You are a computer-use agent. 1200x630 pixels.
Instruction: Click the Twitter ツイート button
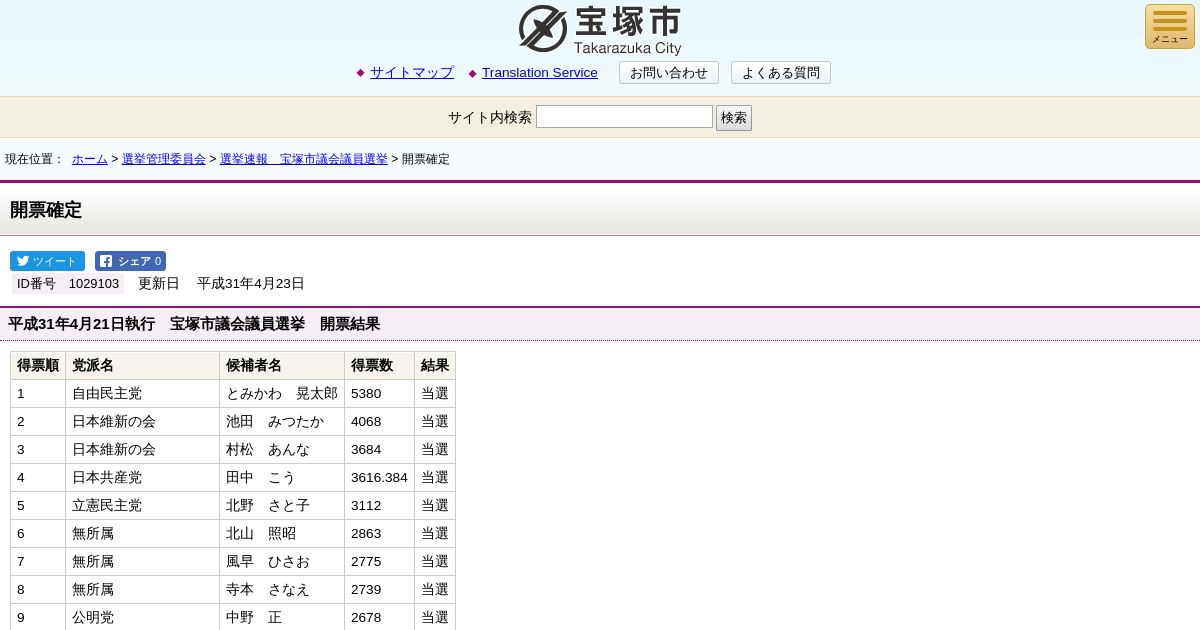point(47,261)
